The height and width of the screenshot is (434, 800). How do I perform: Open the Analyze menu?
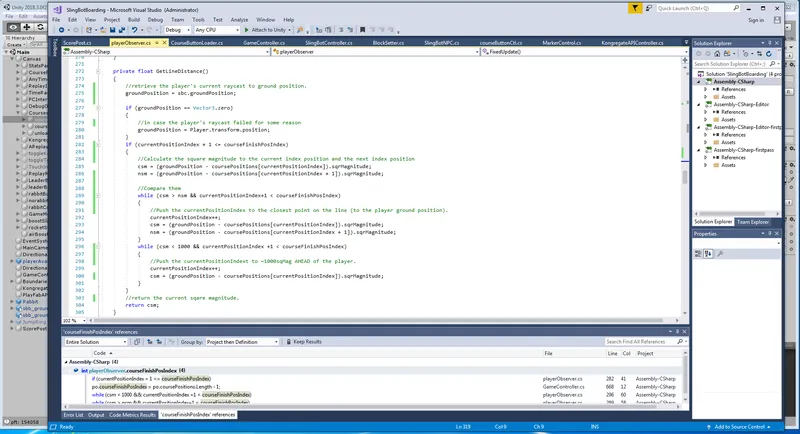pos(239,20)
